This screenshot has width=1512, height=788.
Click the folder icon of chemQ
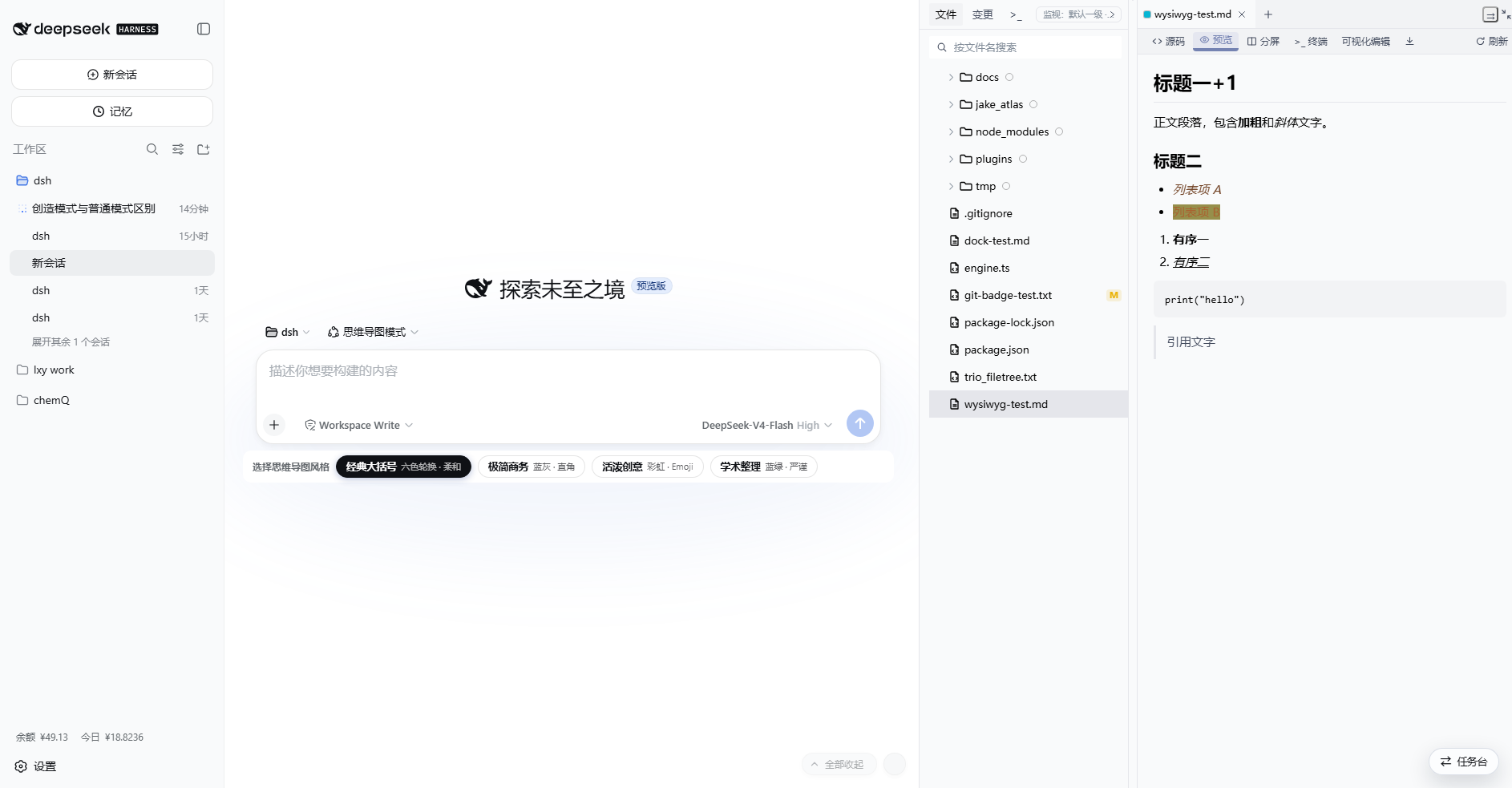[22, 400]
